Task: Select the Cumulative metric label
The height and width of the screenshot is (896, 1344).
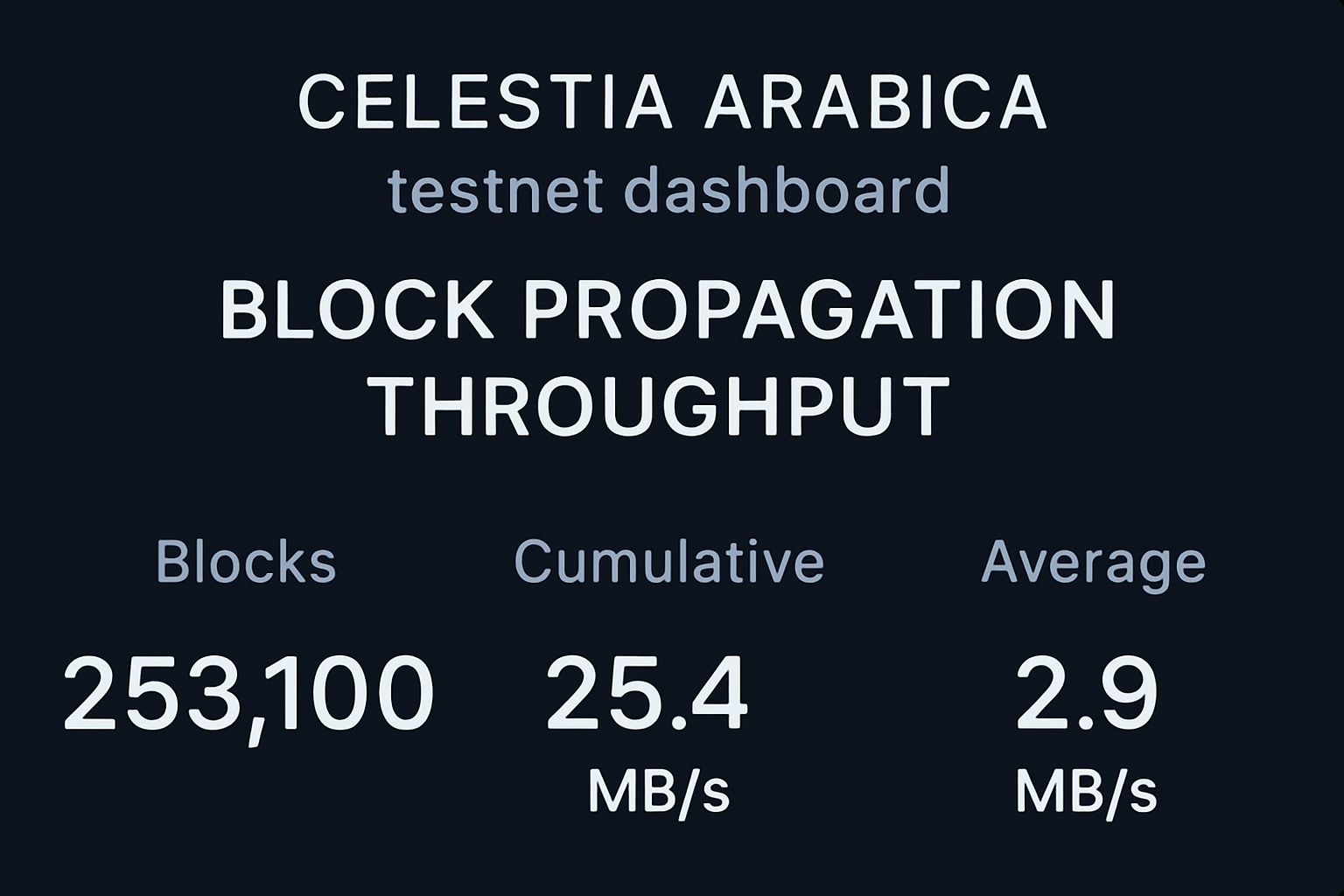Action: (668, 561)
